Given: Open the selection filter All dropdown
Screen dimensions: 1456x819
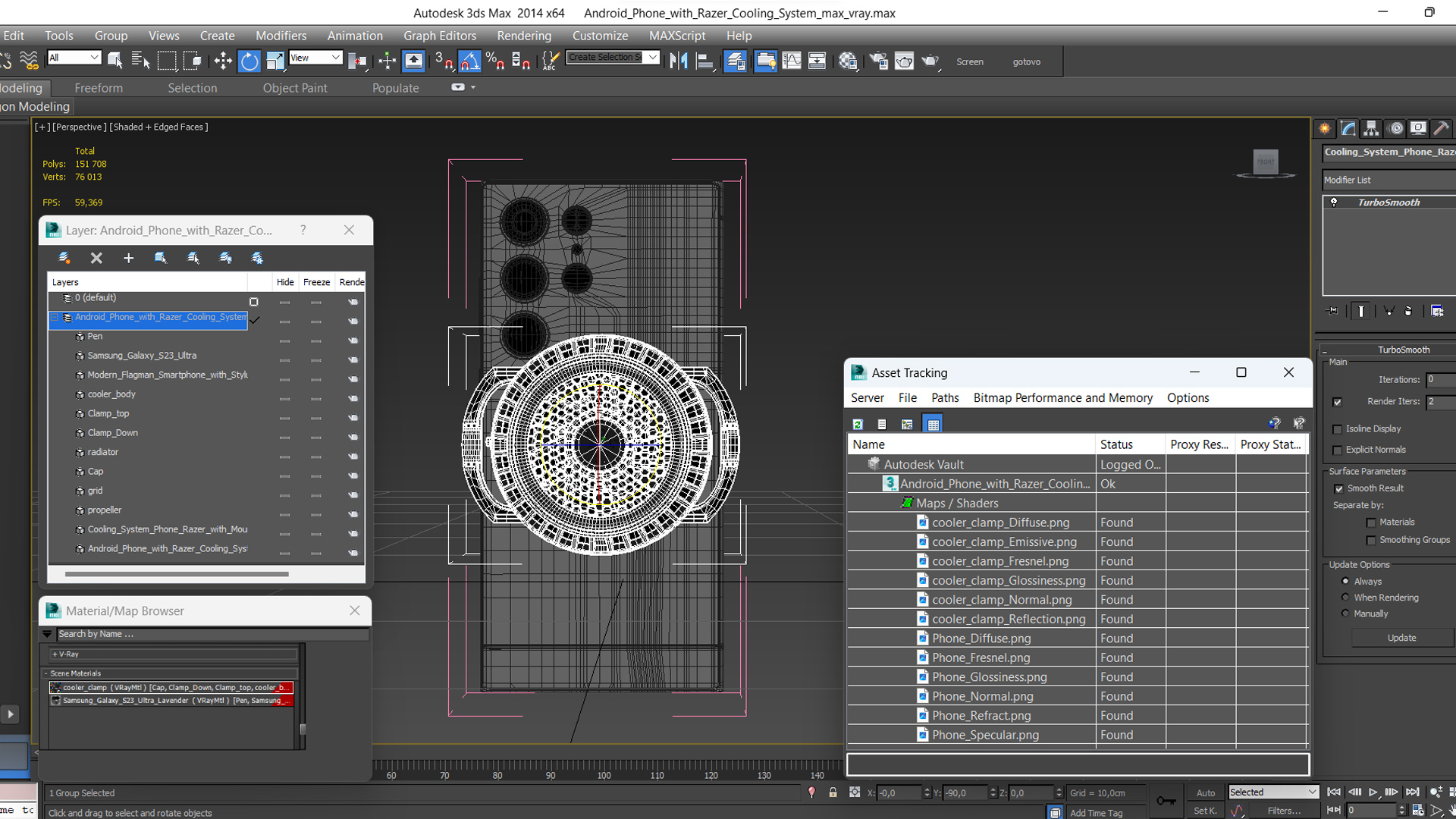Looking at the screenshot, I should click(74, 58).
